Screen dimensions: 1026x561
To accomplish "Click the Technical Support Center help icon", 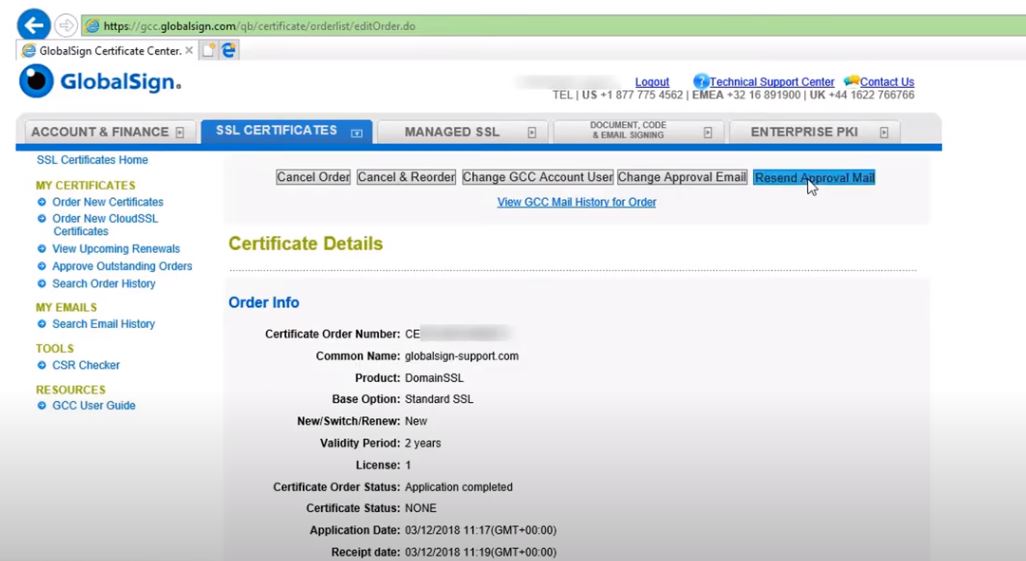I will [701, 81].
